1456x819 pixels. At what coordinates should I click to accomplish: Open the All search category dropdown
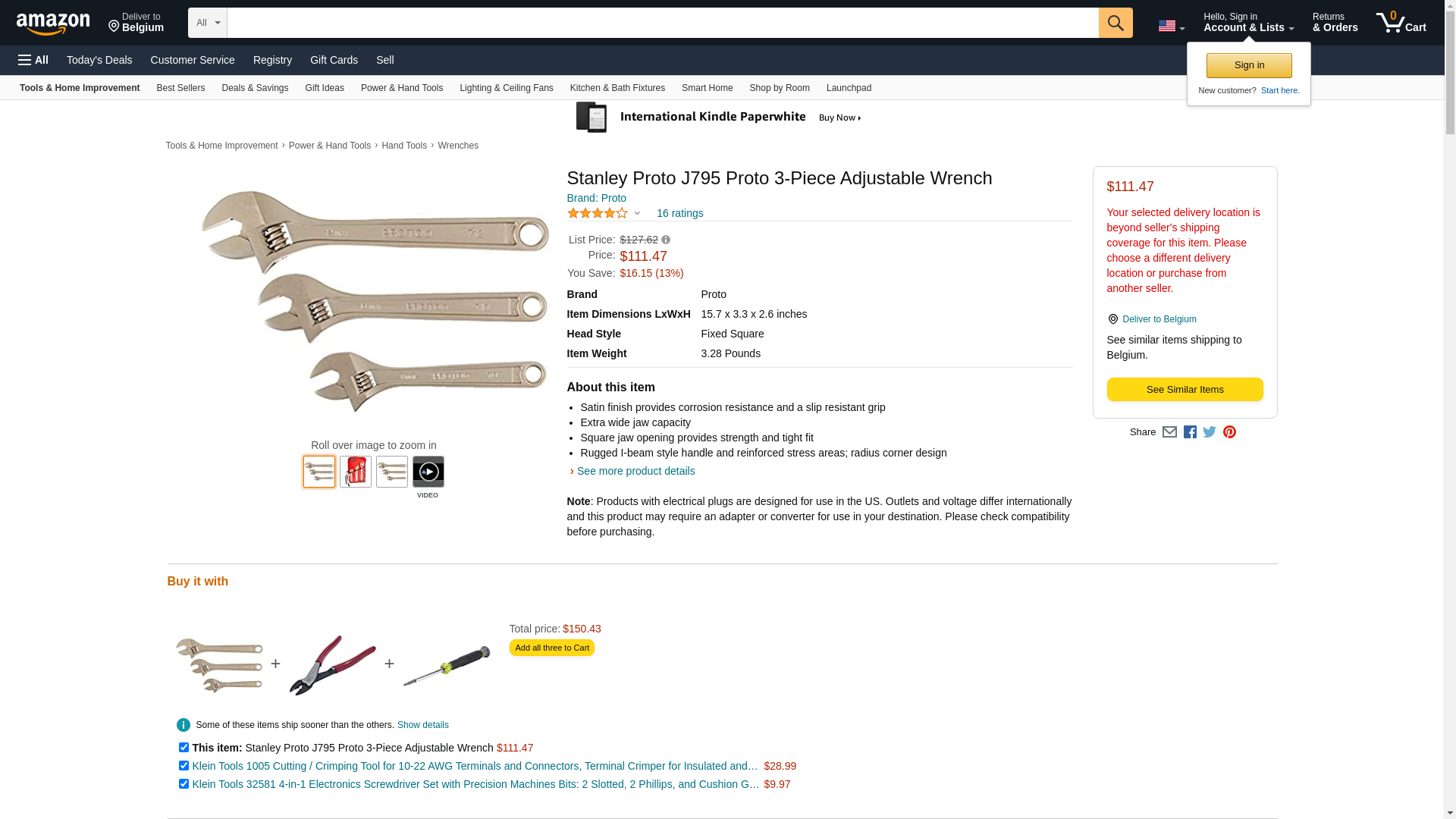click(x=208, y=23)
